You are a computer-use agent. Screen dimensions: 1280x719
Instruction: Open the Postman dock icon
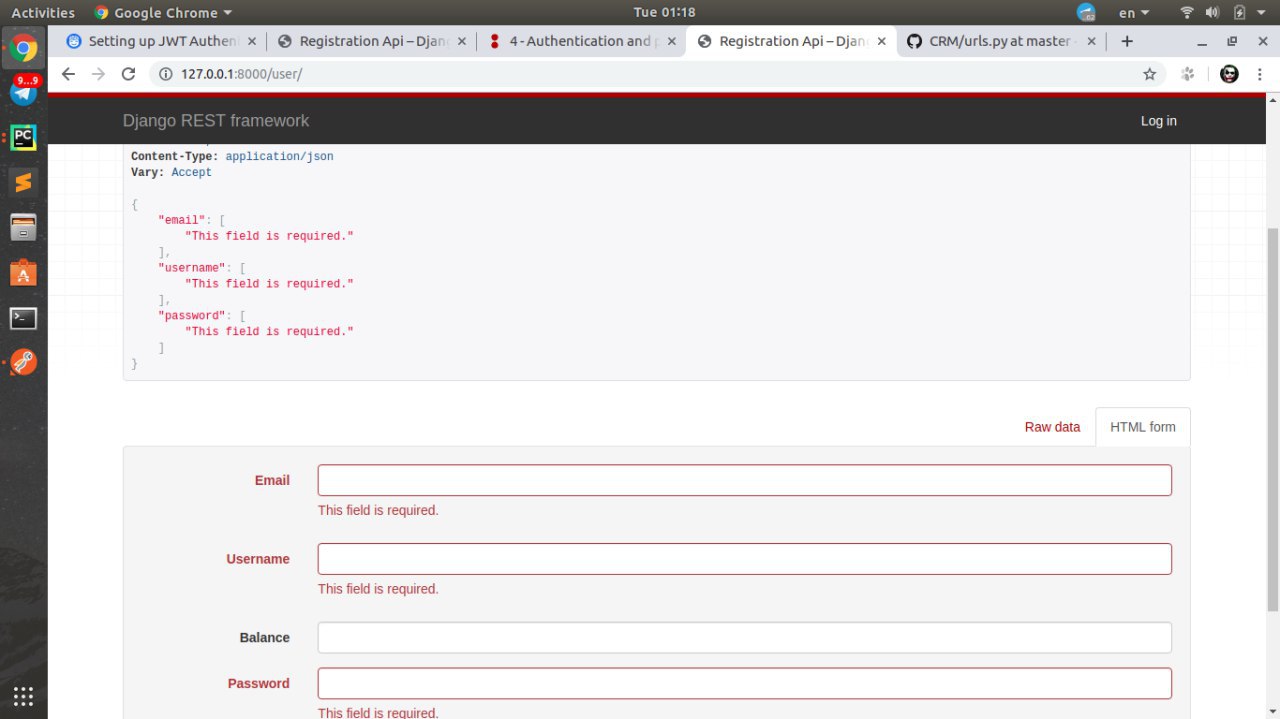point(24,363)
